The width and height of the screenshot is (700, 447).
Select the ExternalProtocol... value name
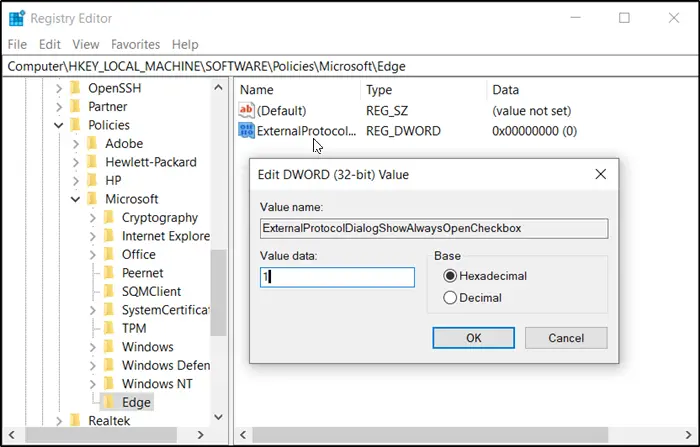coord(306,131)
